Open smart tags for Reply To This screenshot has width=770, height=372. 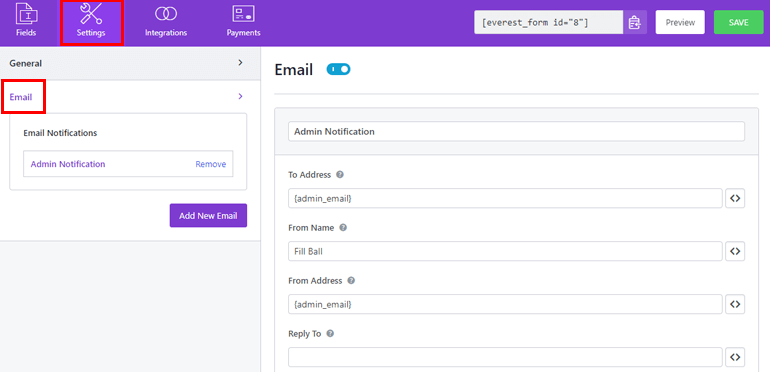[735, 357]
